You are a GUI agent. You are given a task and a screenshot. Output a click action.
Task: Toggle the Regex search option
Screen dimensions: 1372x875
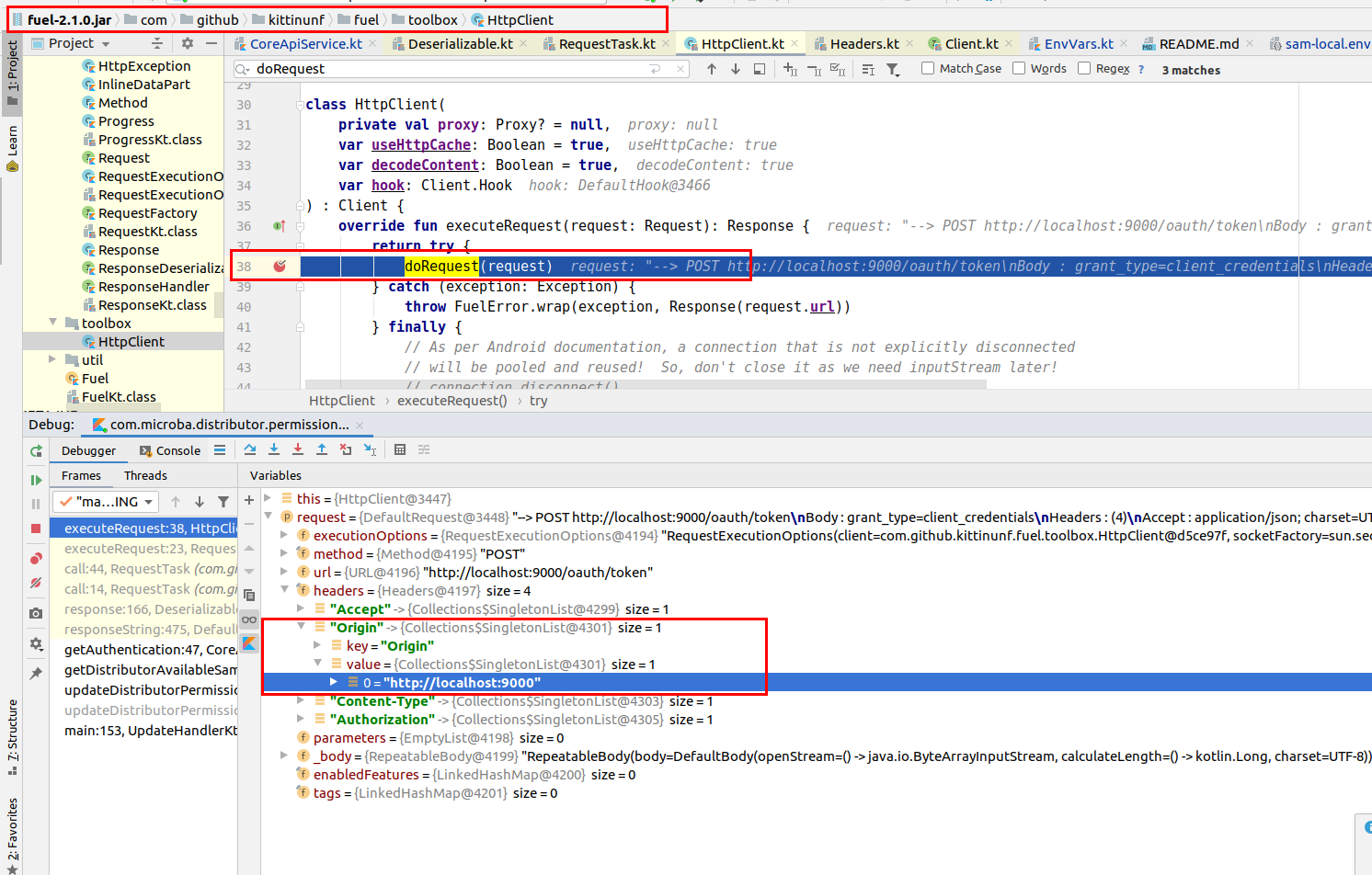tap(1084, 68)
